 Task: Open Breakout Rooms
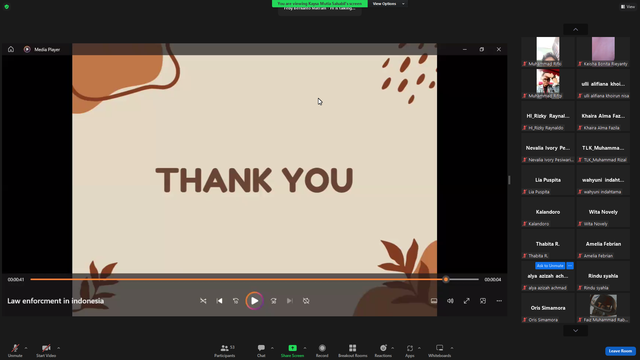tap(353, 350)
